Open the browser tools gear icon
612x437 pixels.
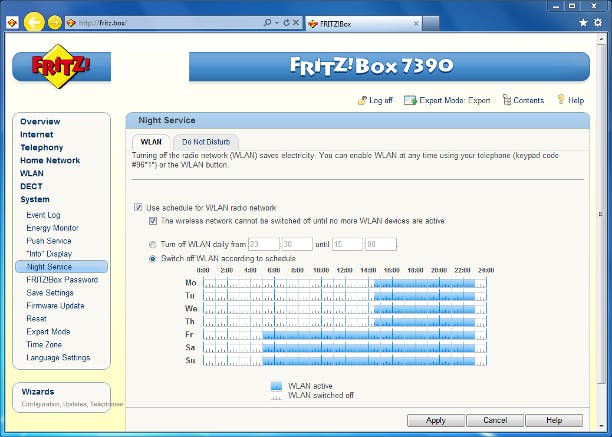tap(598, 23)
